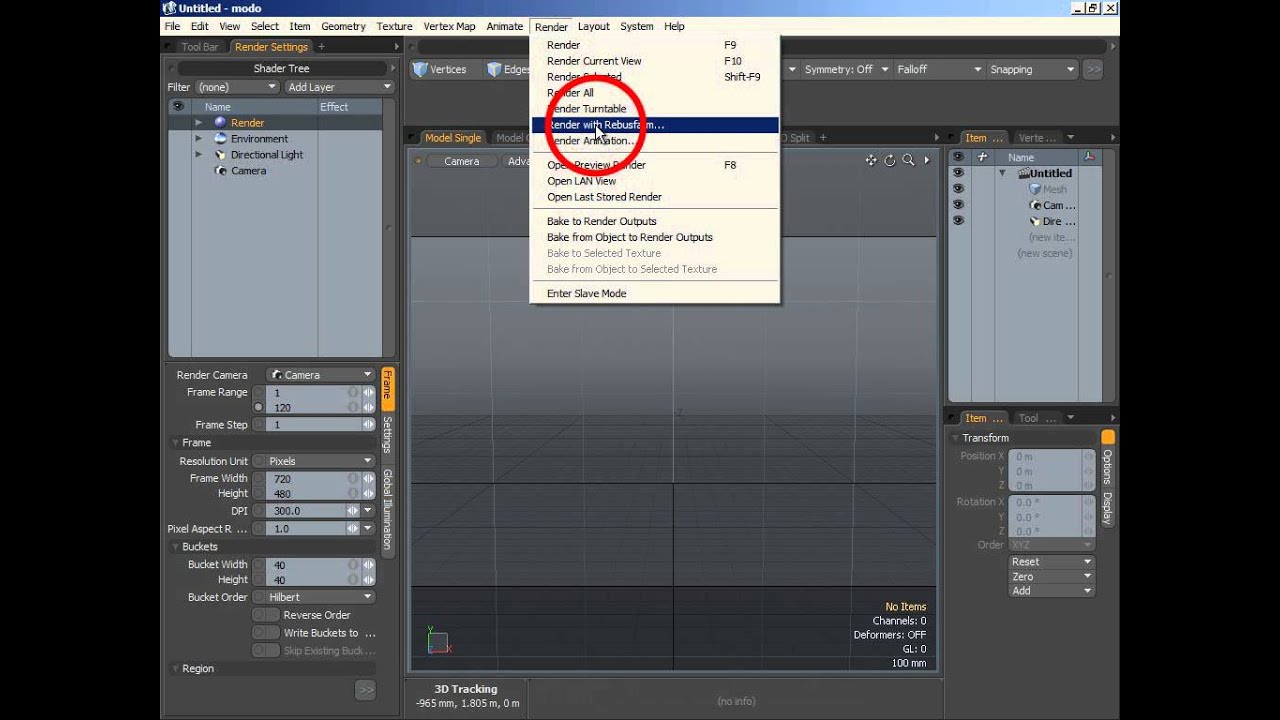The height and width of the screenshot is (720, 1280).
Task: Expand the Render item in Shader Tree
Action: tap(198, 122)
